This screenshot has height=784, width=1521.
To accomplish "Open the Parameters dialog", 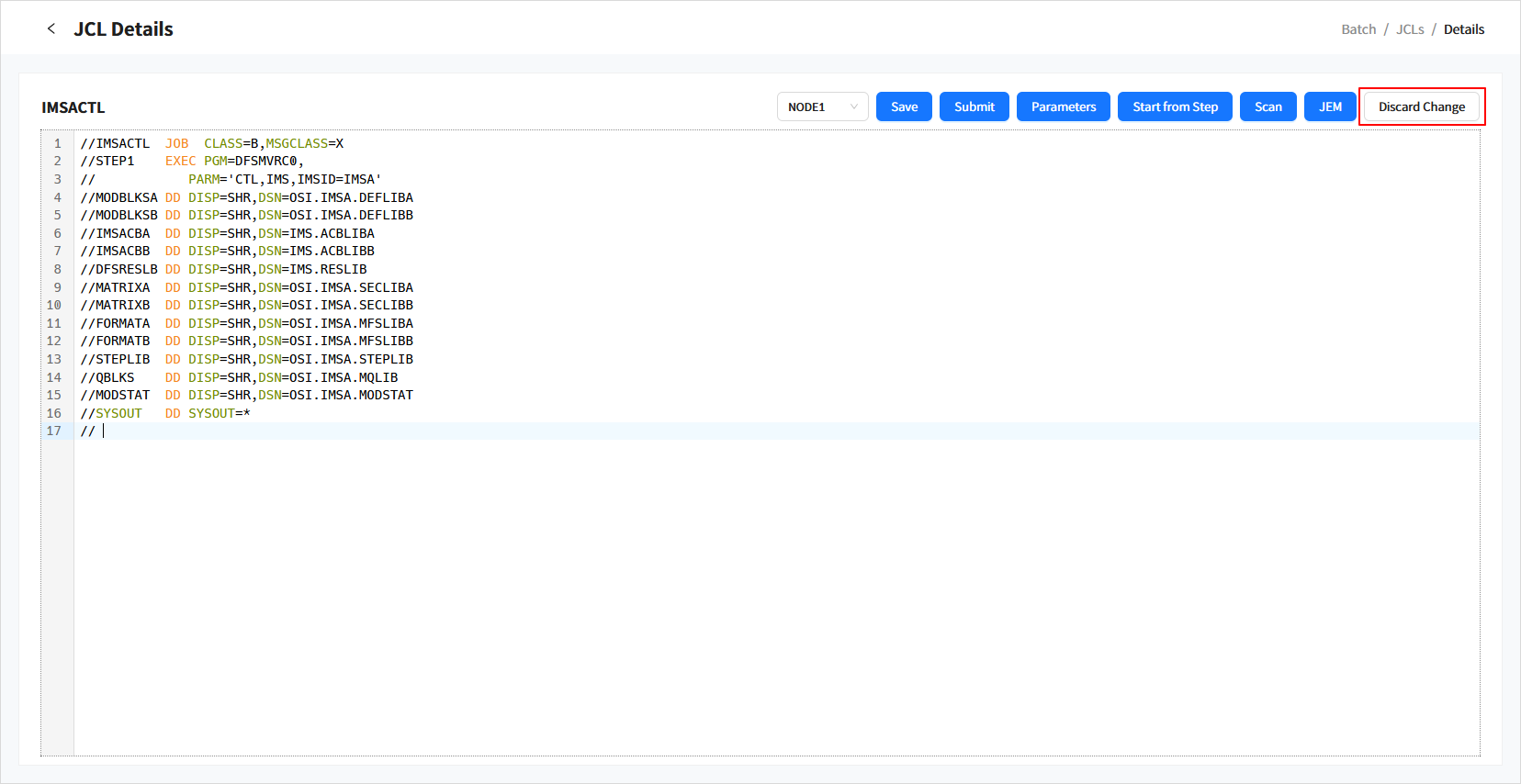I will pyautogui.click(x=1063, y=106).
